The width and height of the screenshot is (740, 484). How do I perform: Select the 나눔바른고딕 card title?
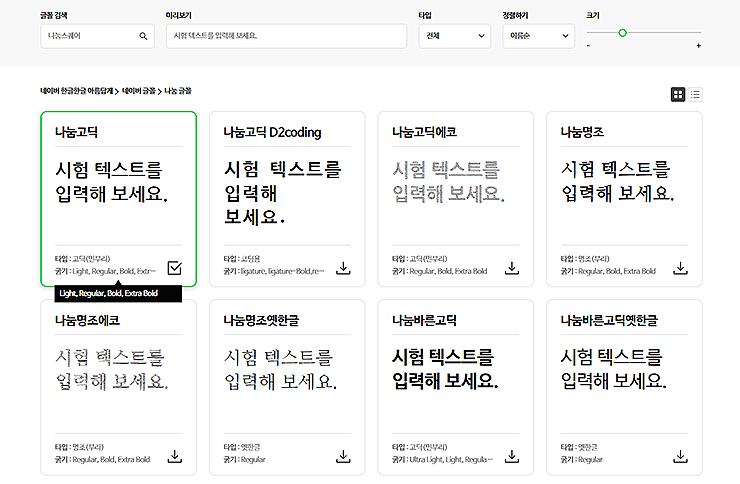point(424,320)
